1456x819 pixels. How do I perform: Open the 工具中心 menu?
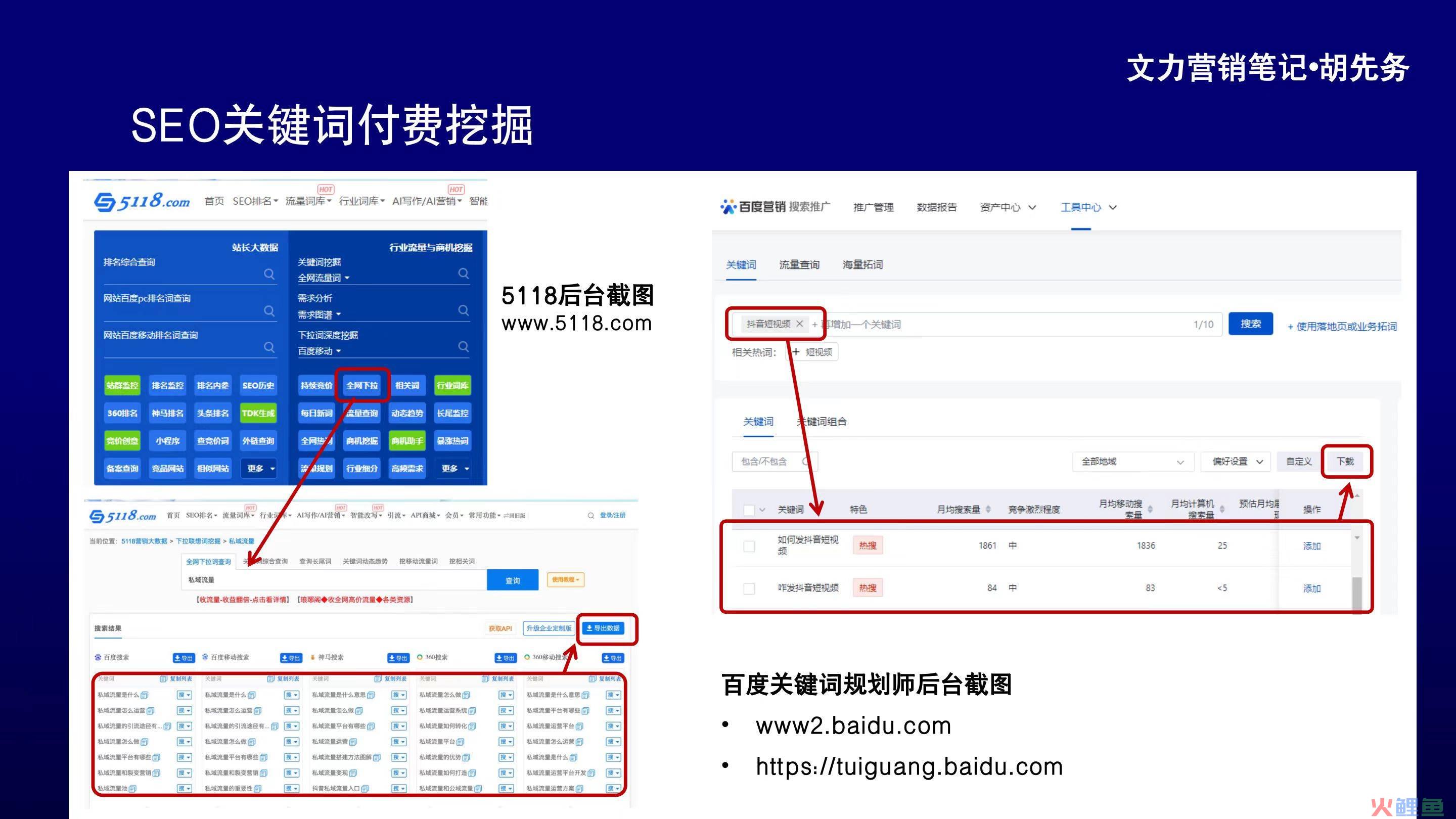coord(1088,207)
